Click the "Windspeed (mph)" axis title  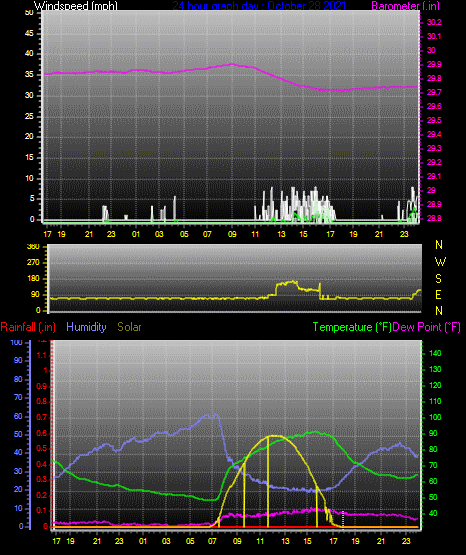point(75,6)
